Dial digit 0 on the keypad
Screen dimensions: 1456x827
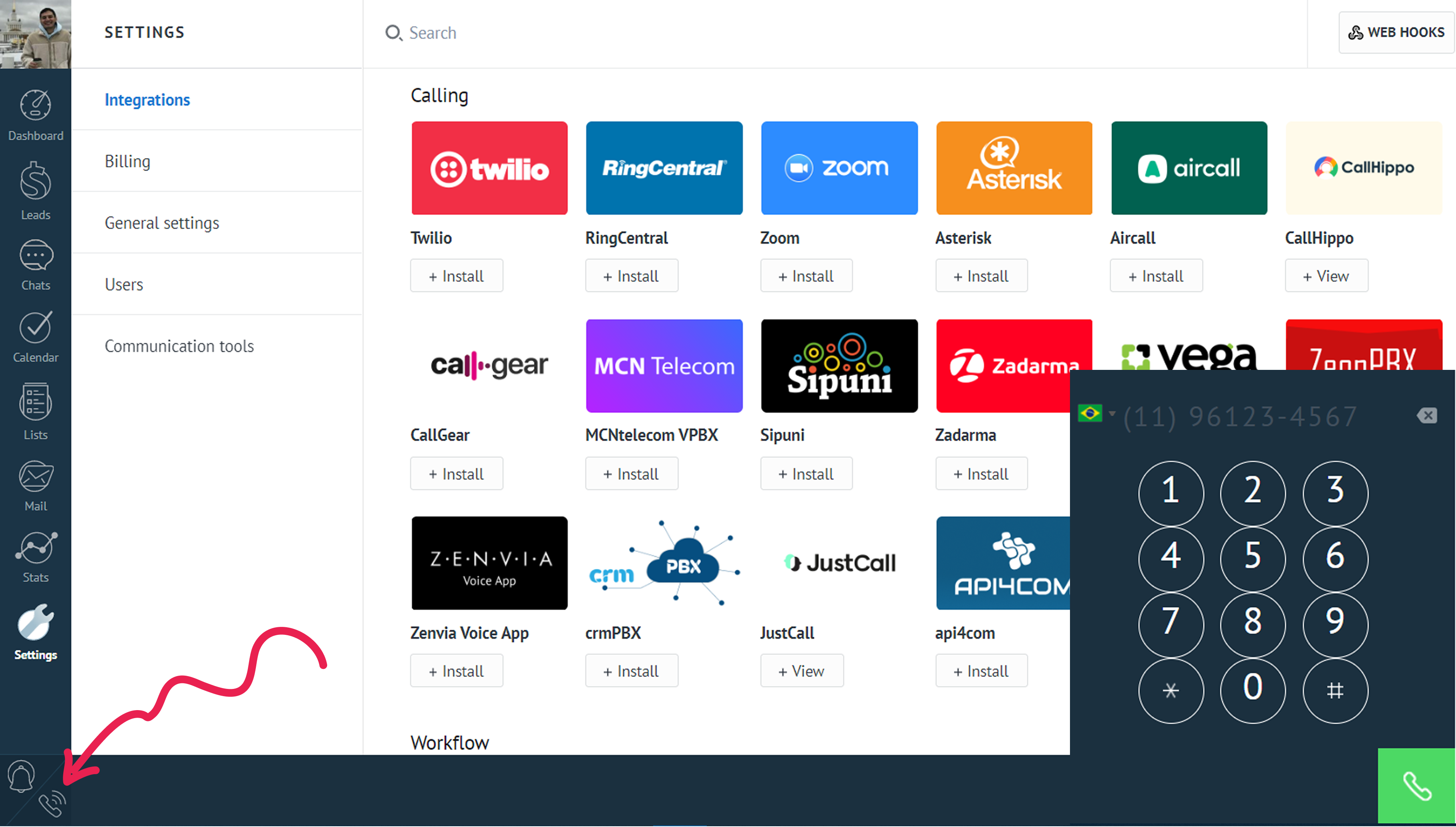(x=1253, y=691)
